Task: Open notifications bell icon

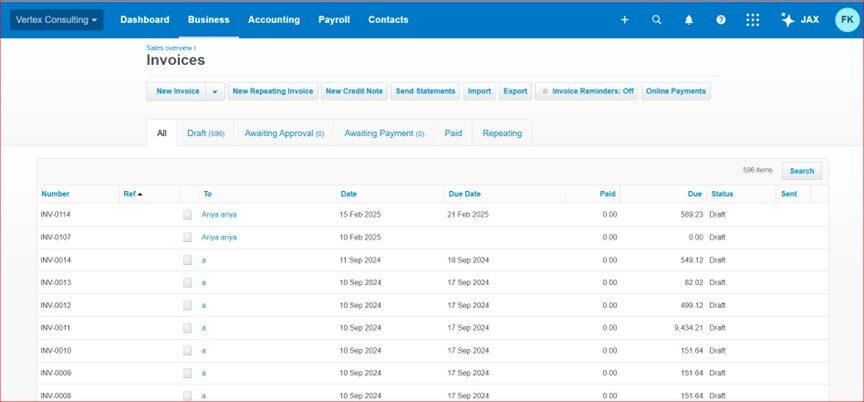Action: pos(689,20)
